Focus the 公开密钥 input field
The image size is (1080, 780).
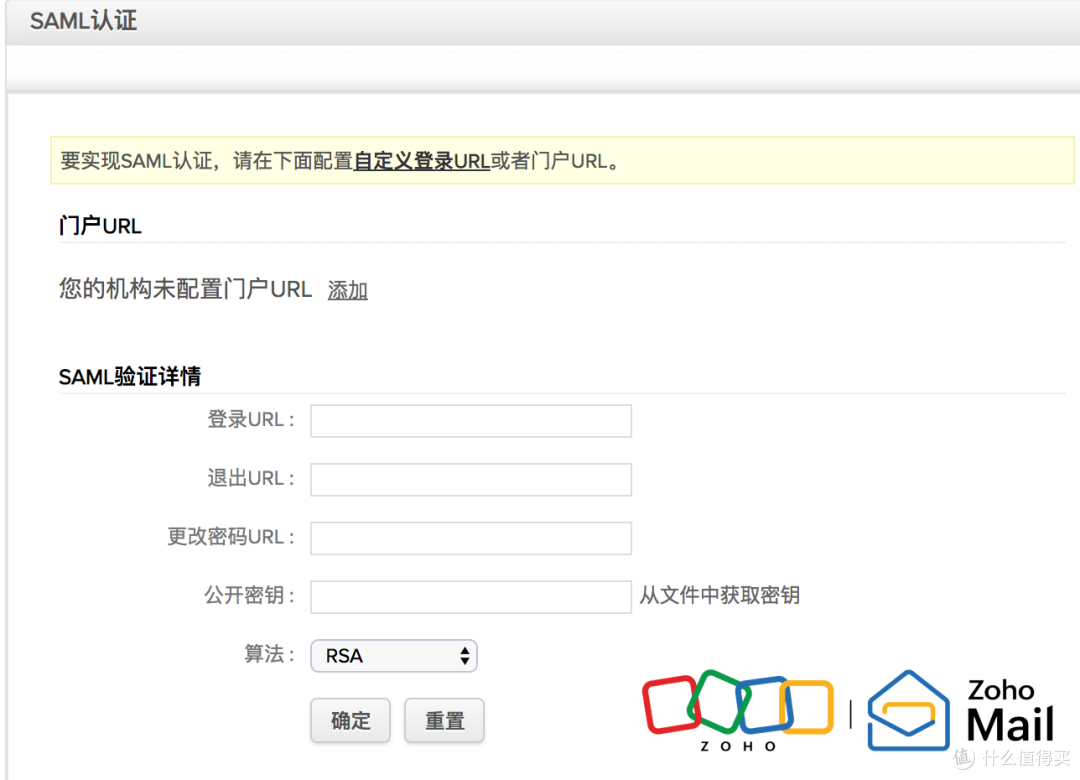tap(471, 597)
